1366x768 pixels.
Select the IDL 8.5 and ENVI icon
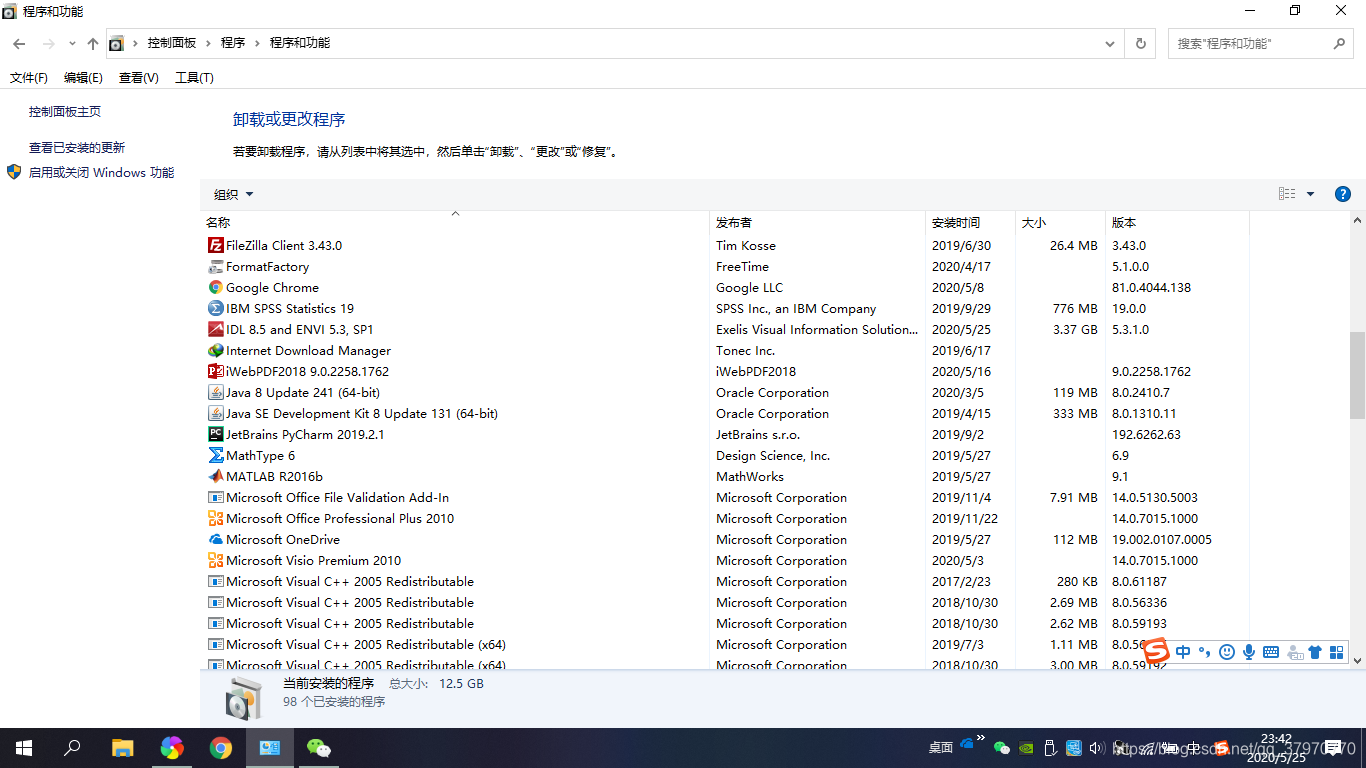point(215,329)
